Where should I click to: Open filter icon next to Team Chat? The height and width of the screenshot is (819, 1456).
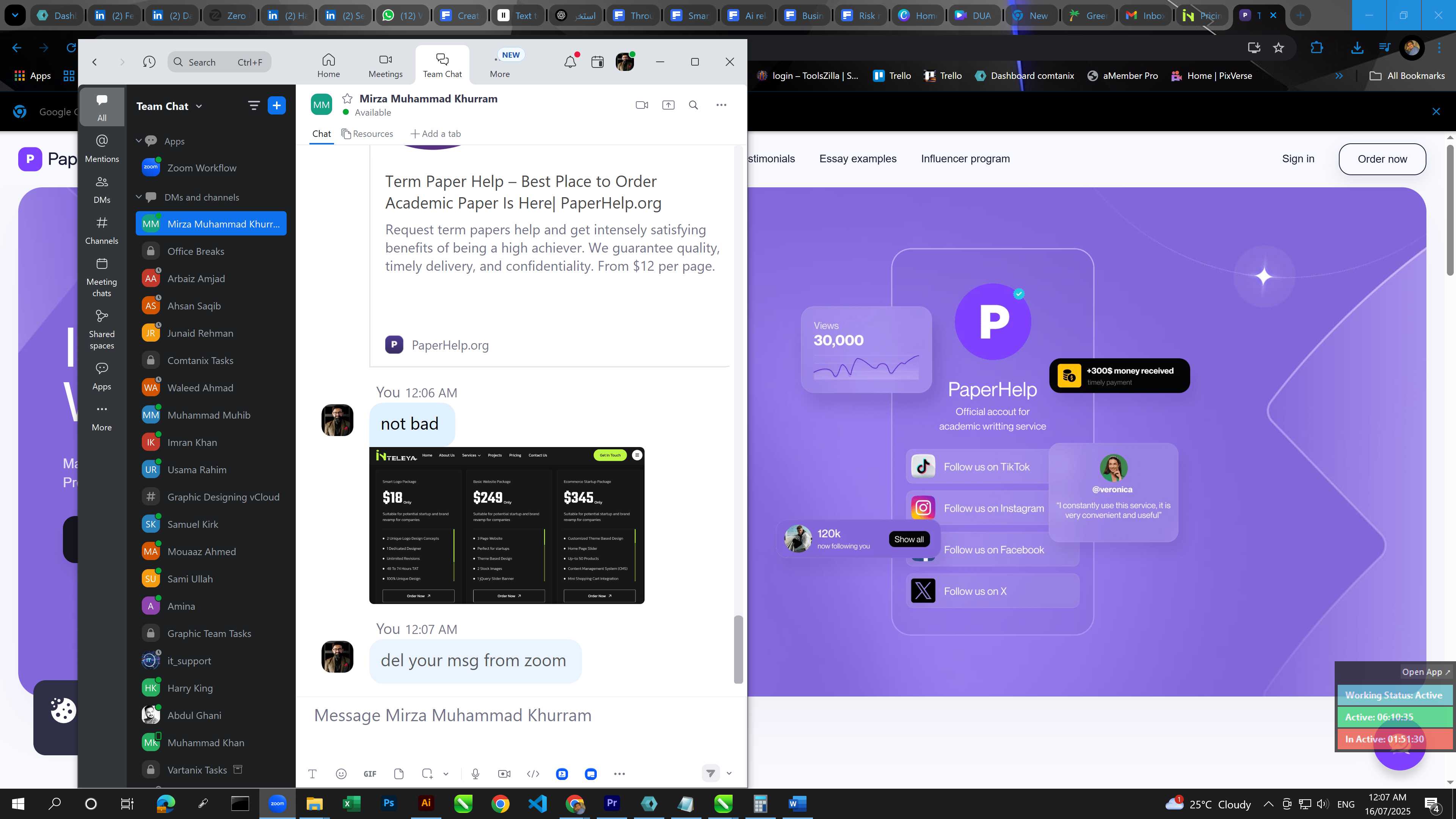point(254,106)
